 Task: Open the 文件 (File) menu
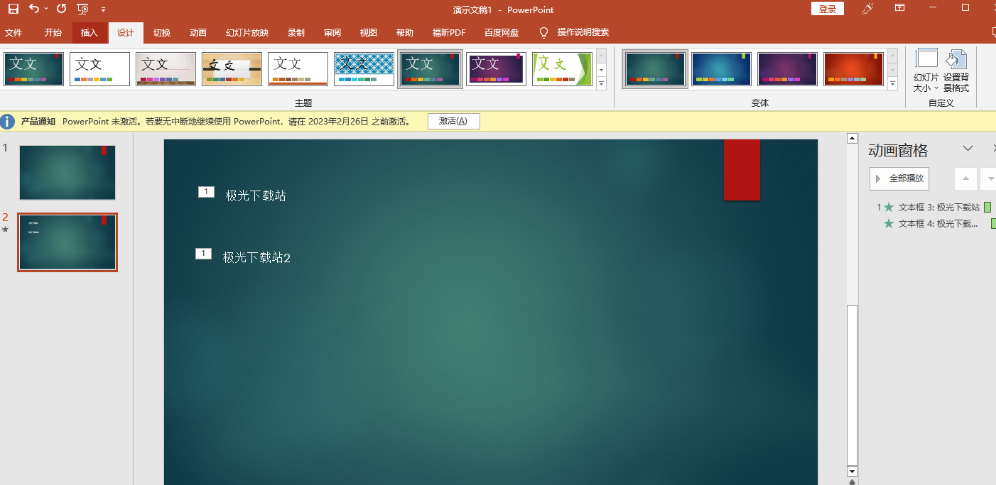(13, 32)
